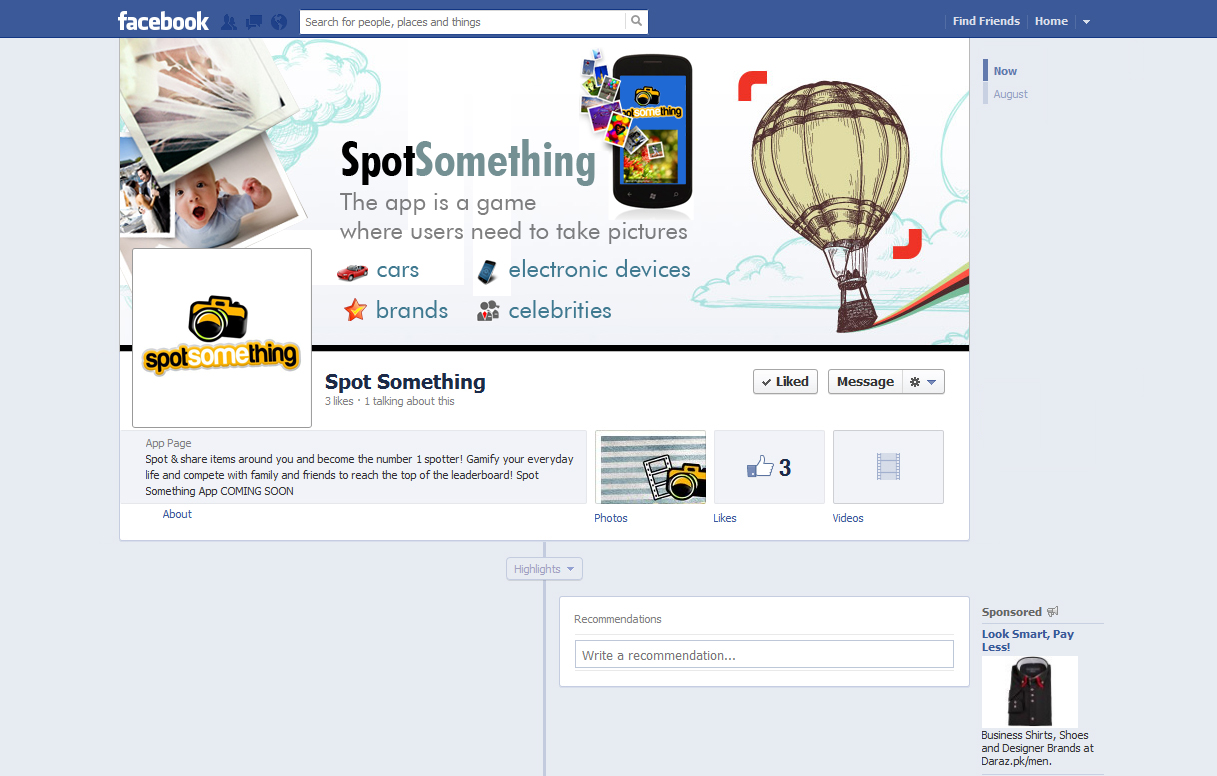Click the 3 likes count text
Screen dimensions: 1217x776
339,401
